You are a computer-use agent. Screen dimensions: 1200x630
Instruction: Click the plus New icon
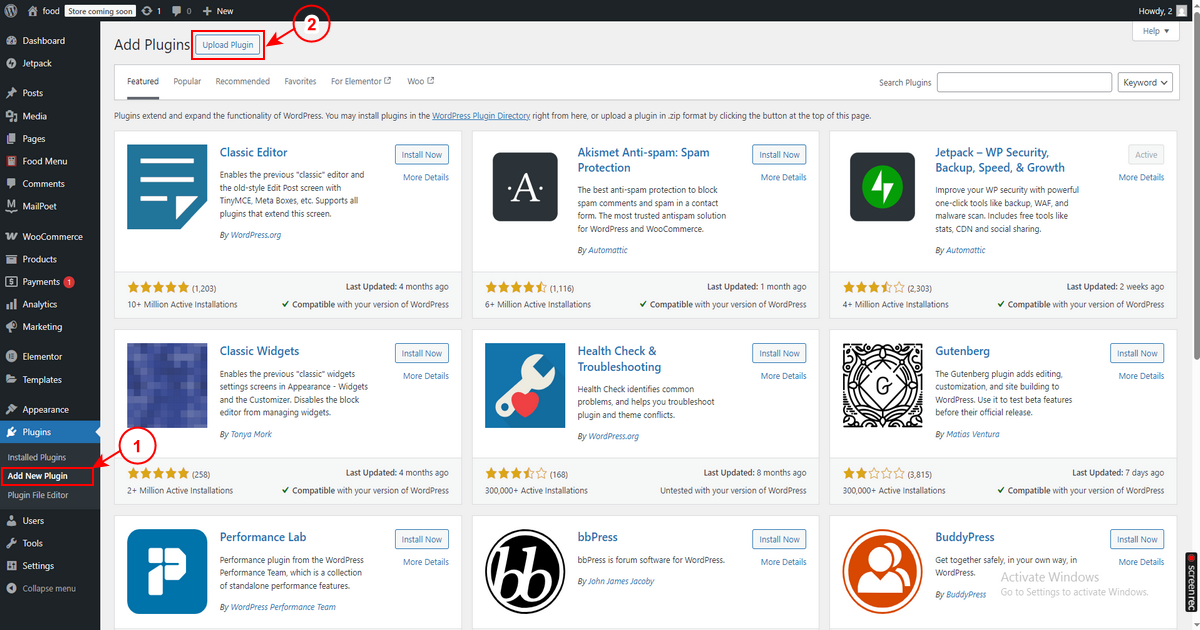pyautogui.click(x=206, y=11)
